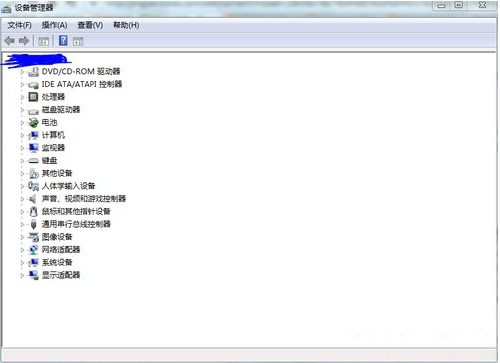Select the 其他设备 label
The width and height of the screenshot is (500, 363).
(57, 173)
